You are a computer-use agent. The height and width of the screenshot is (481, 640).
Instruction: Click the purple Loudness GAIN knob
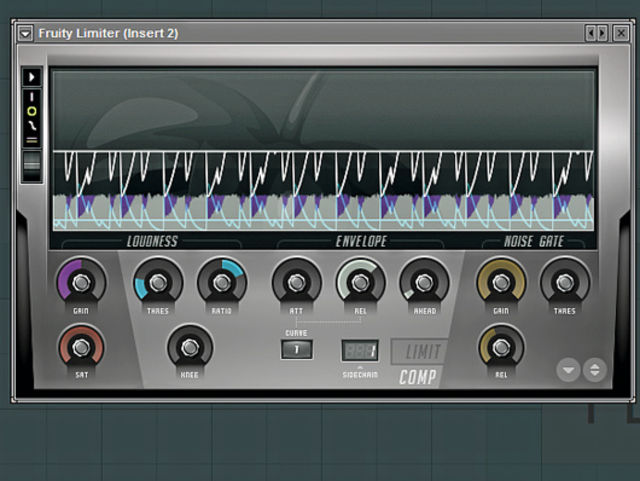tap(81, 282)
